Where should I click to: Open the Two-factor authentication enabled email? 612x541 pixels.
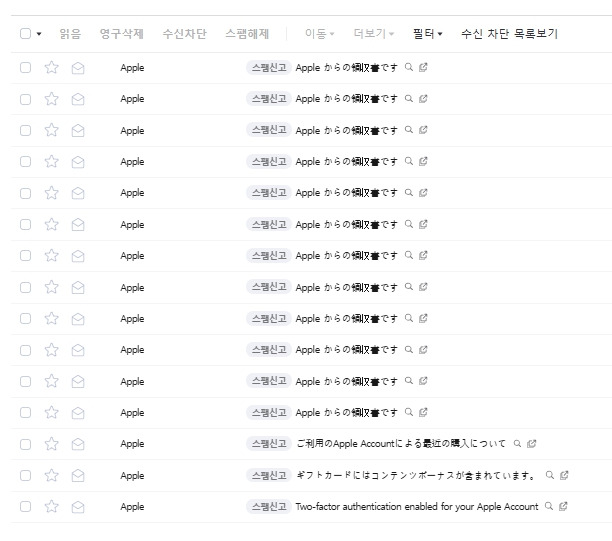[416, 507]
